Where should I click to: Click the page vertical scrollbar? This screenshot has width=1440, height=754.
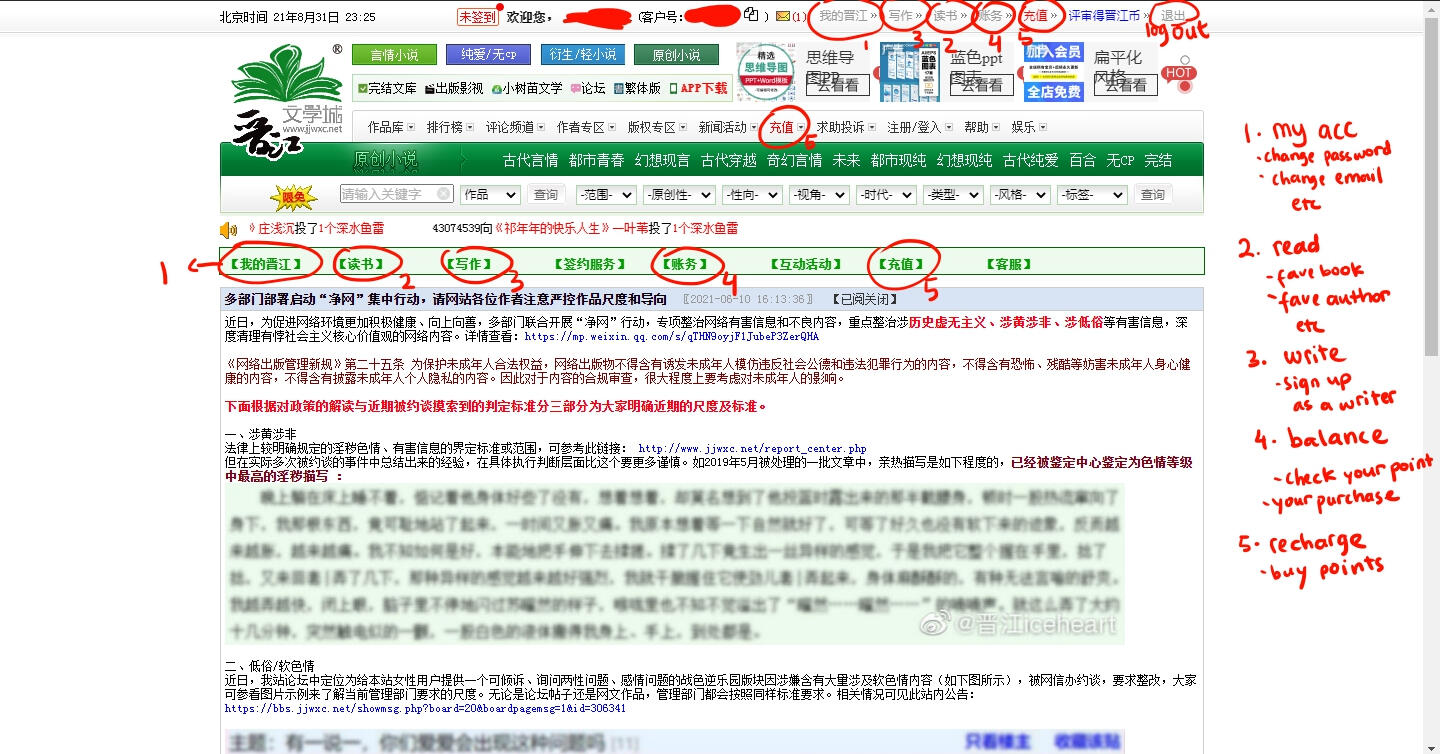click(1431, 200)
